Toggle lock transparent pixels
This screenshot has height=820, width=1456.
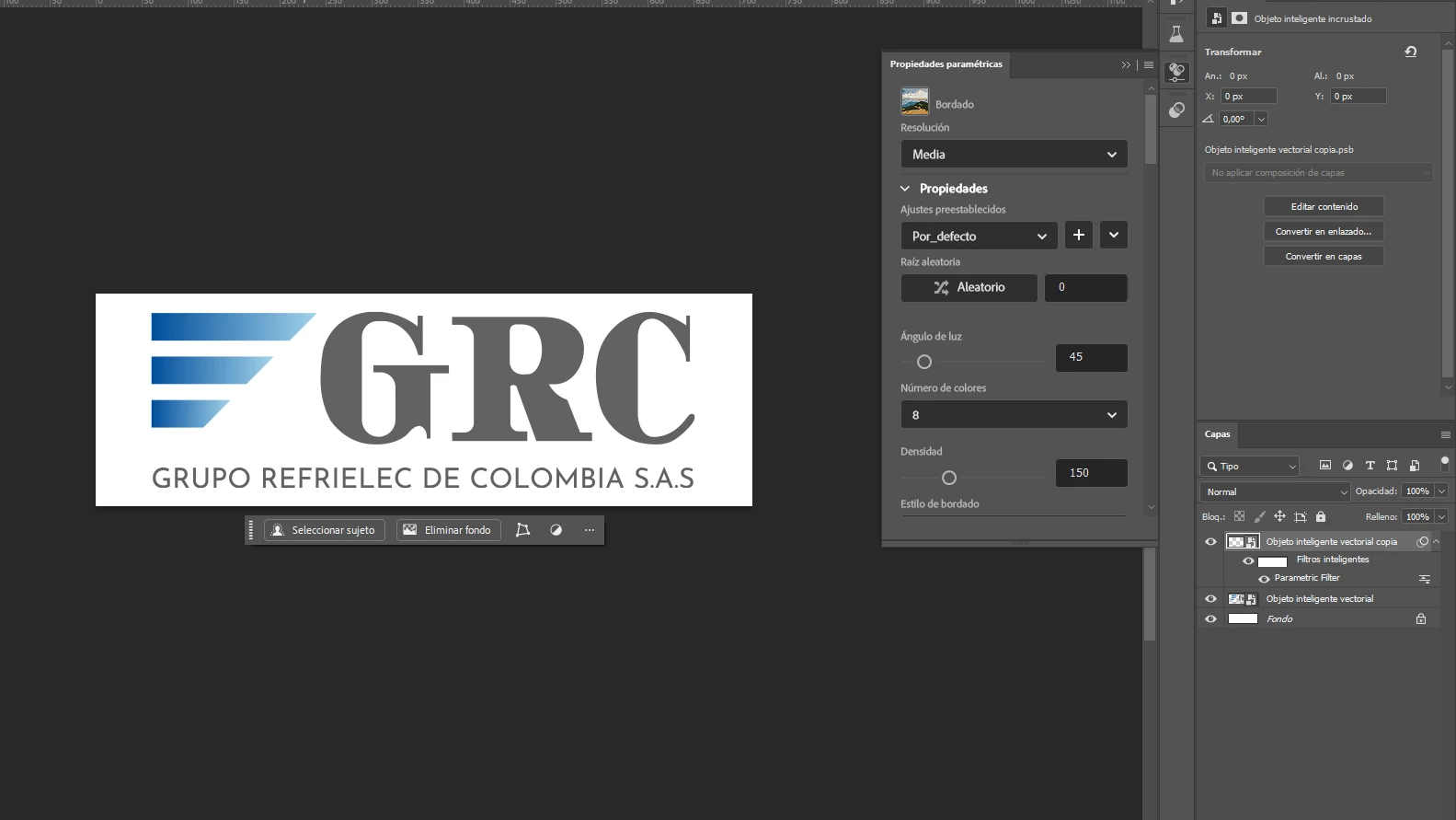coord(1239,516)
